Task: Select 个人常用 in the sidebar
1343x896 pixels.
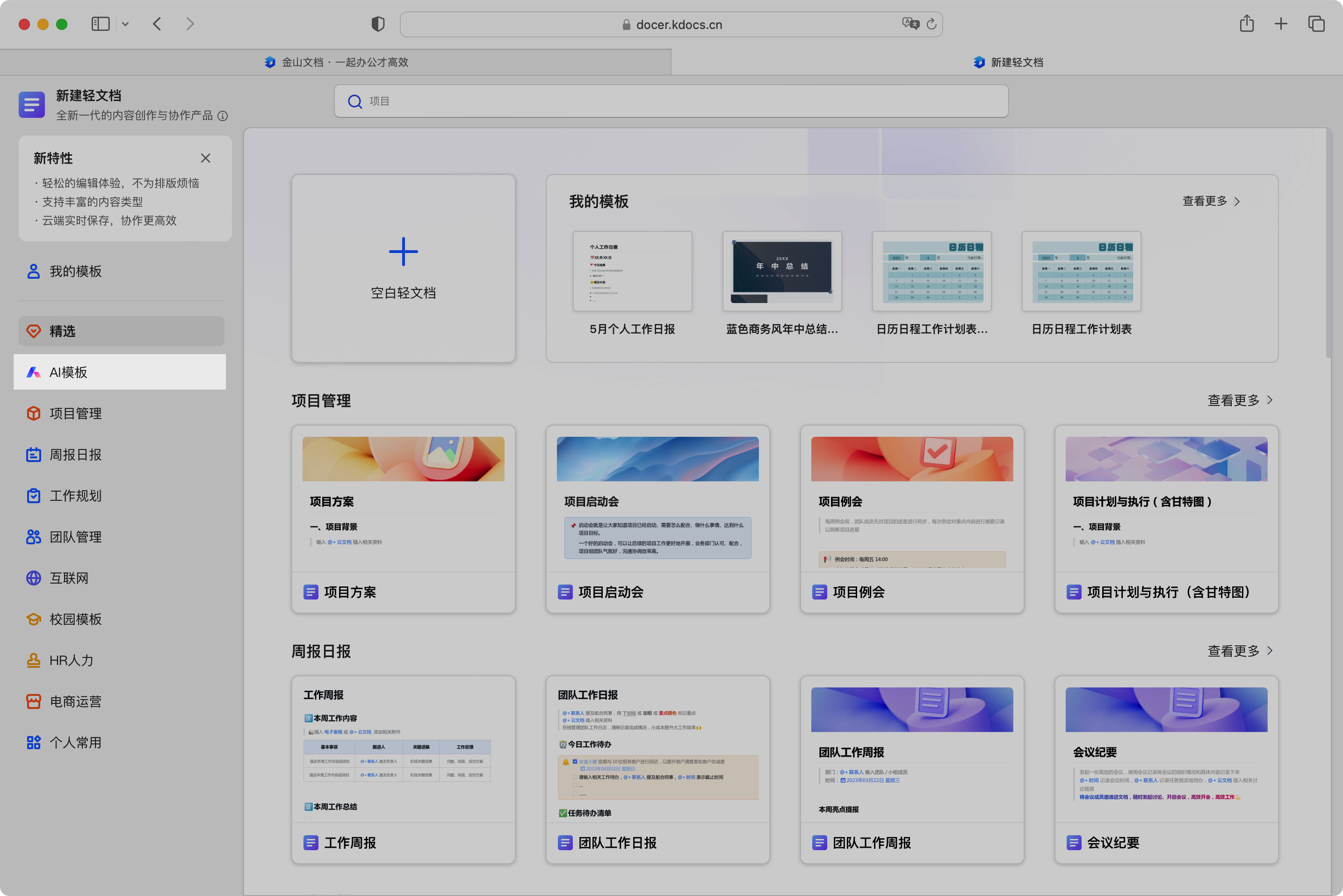Action: coord(75,742)
